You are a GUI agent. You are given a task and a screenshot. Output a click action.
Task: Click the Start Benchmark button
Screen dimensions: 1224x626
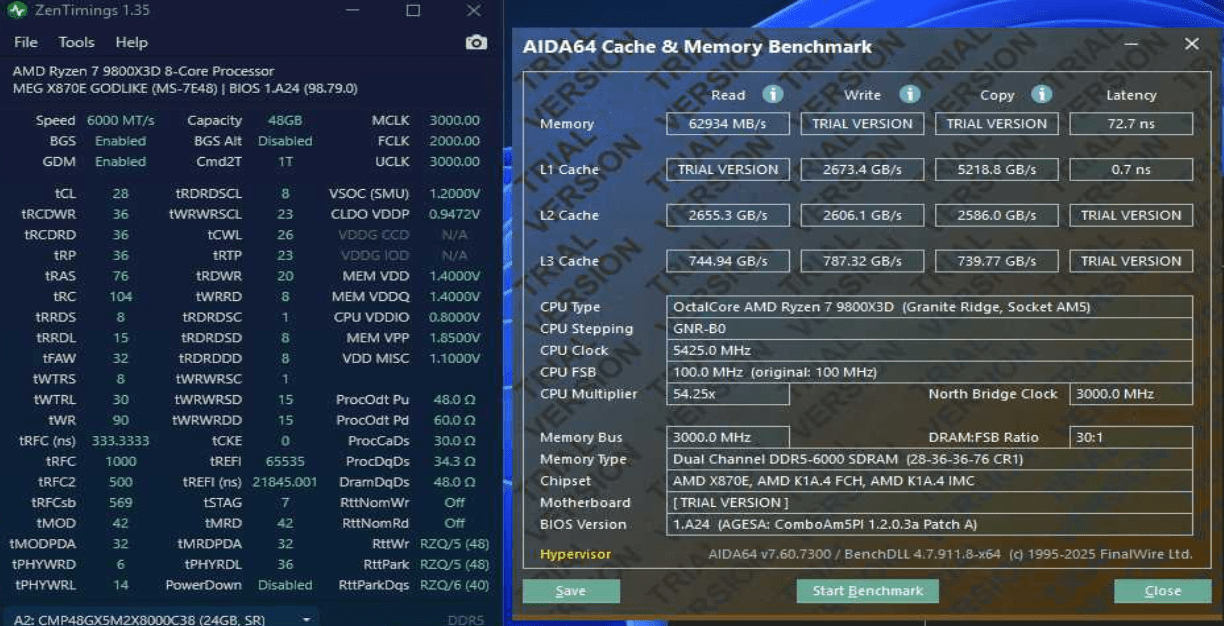point(867,591)
